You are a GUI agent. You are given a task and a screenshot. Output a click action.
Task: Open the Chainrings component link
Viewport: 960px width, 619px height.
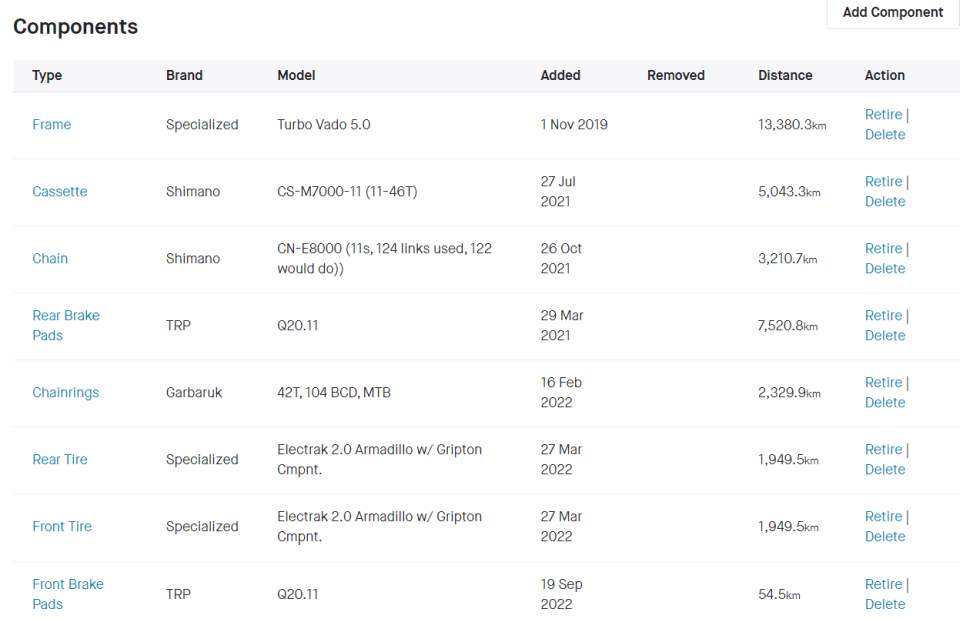pyautogui.click(x=66, y=393)
